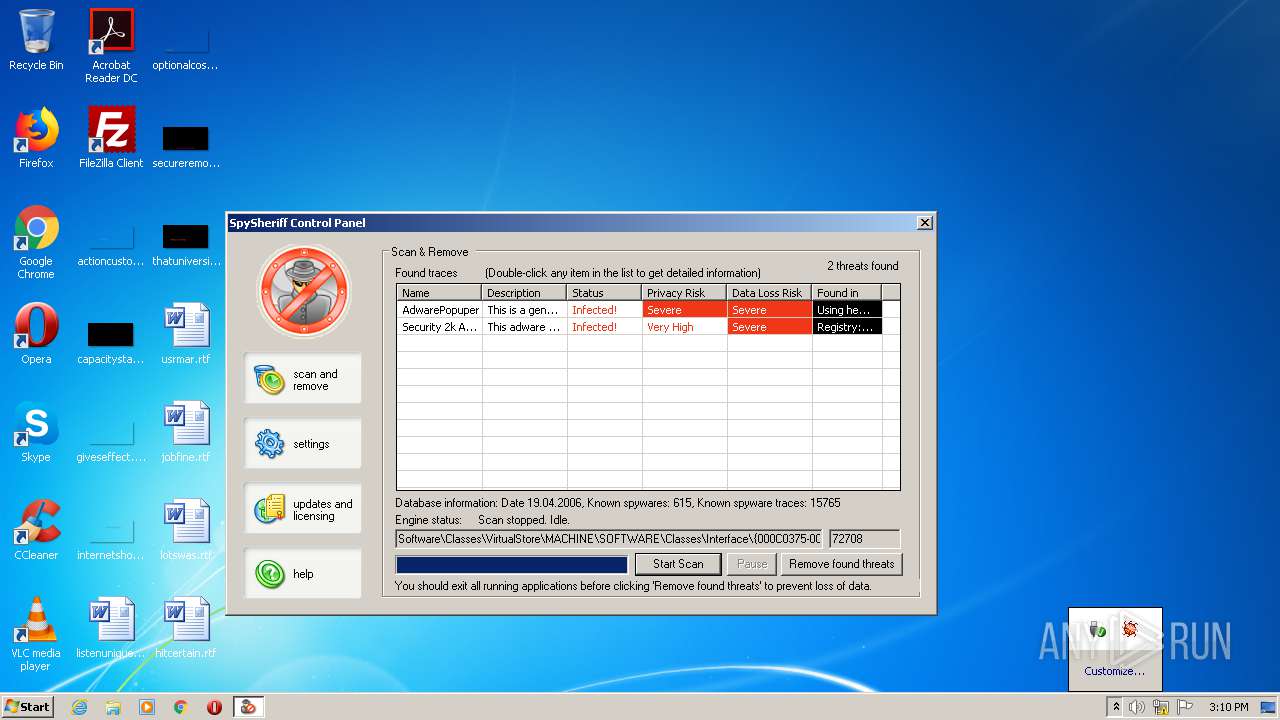Click safely remove hardware tray icon

1097,629
